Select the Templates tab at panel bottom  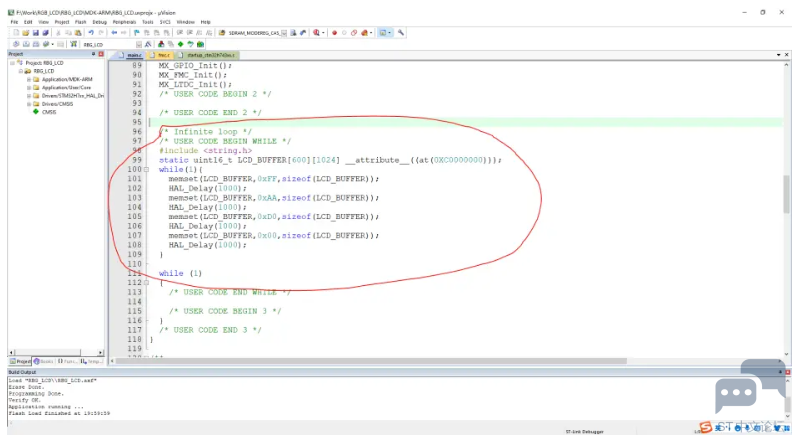coord(91,361)
